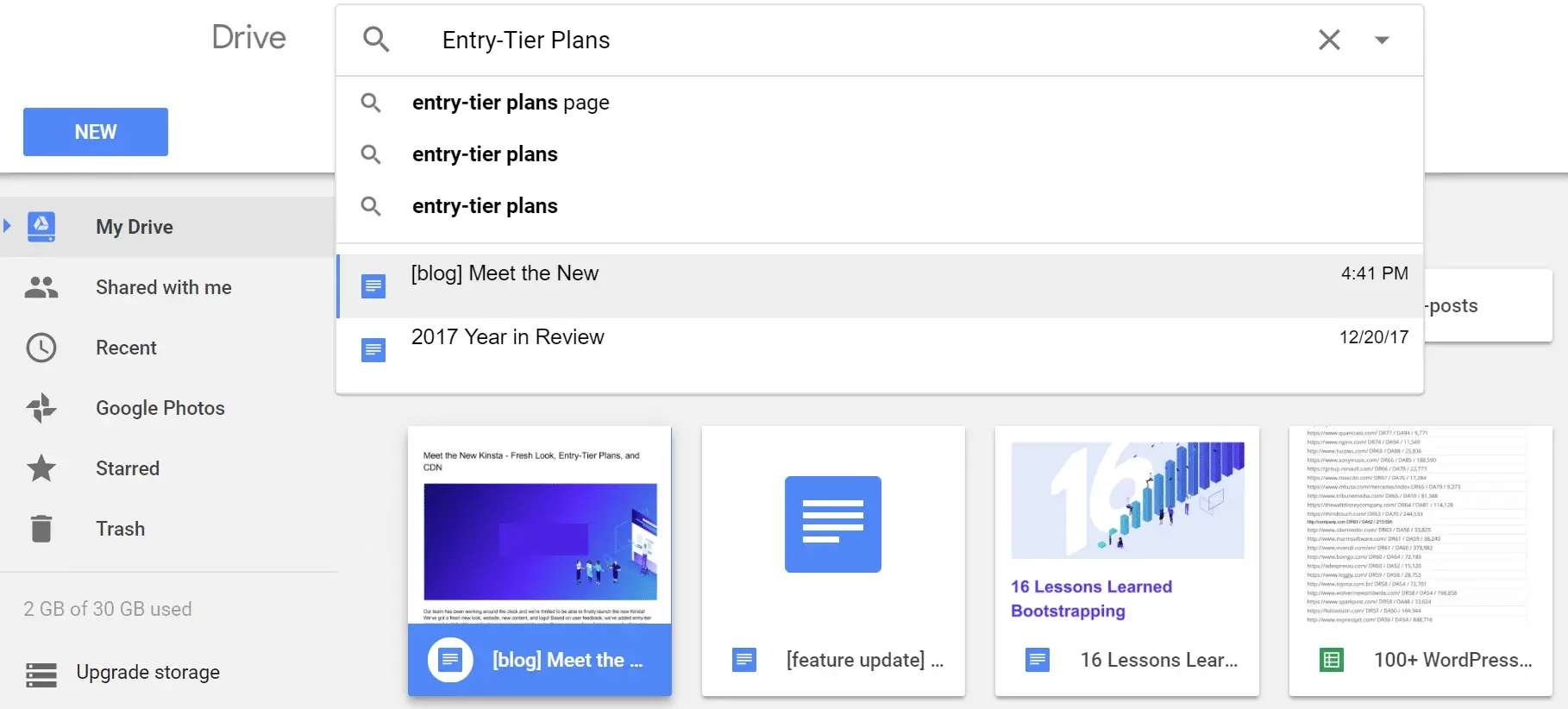Viewport: 1568px width, 709px height.
Task: Open search options dropdown arrow
Action: coord(1382,40)
